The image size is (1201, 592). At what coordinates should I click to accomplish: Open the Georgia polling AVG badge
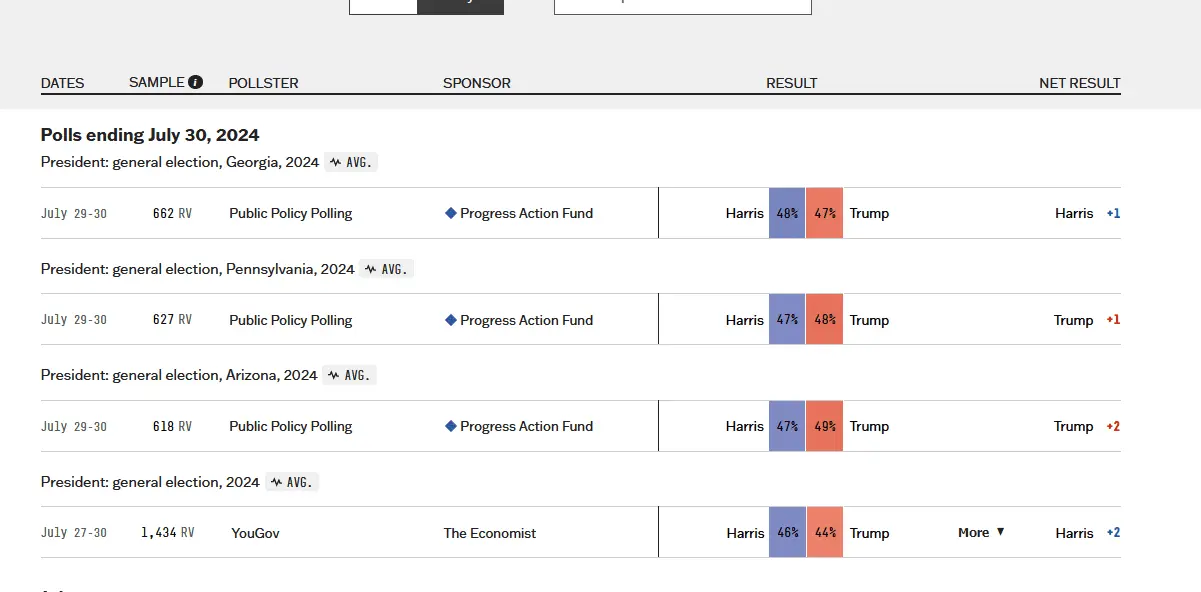(351, 162)
